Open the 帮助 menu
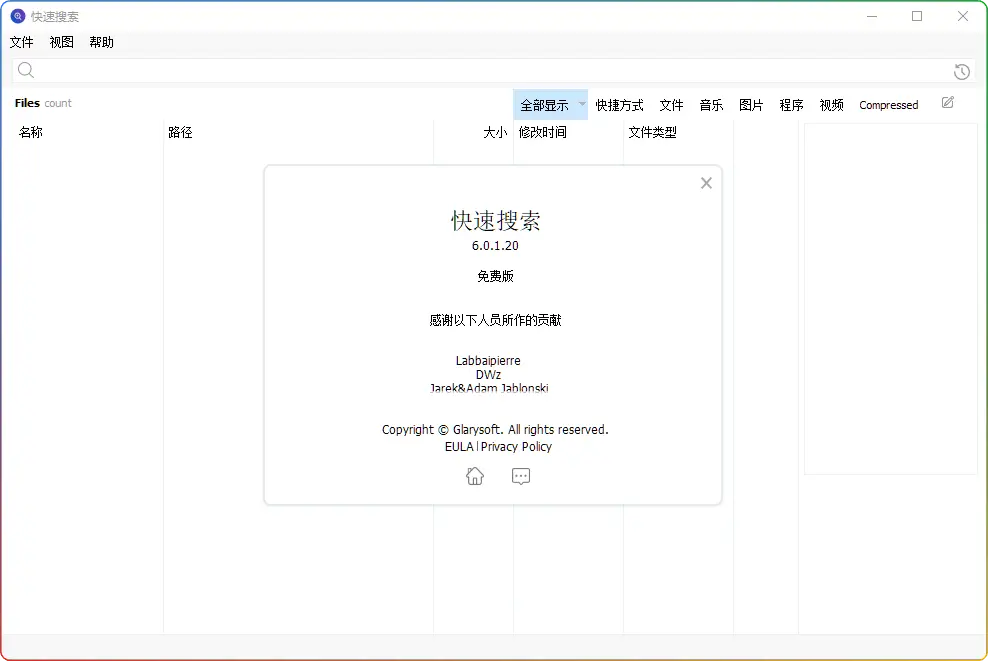Screen dimensions: 988x661 tap(101, 42)
